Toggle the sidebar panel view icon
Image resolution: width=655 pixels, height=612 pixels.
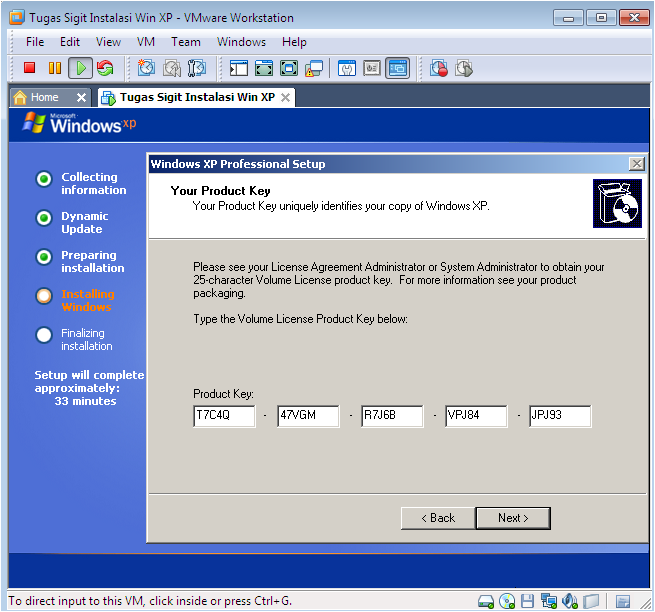239,68
